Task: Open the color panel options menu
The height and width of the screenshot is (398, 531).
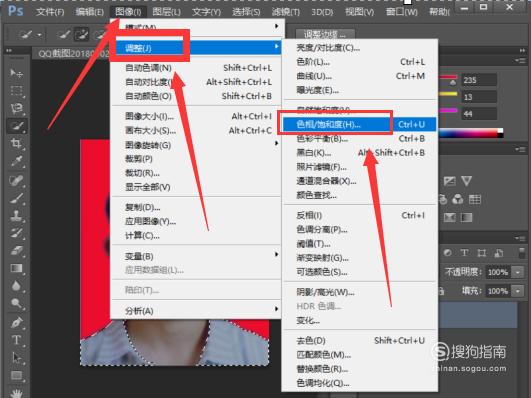Action: pyautogui.click(x=520, y=60)
